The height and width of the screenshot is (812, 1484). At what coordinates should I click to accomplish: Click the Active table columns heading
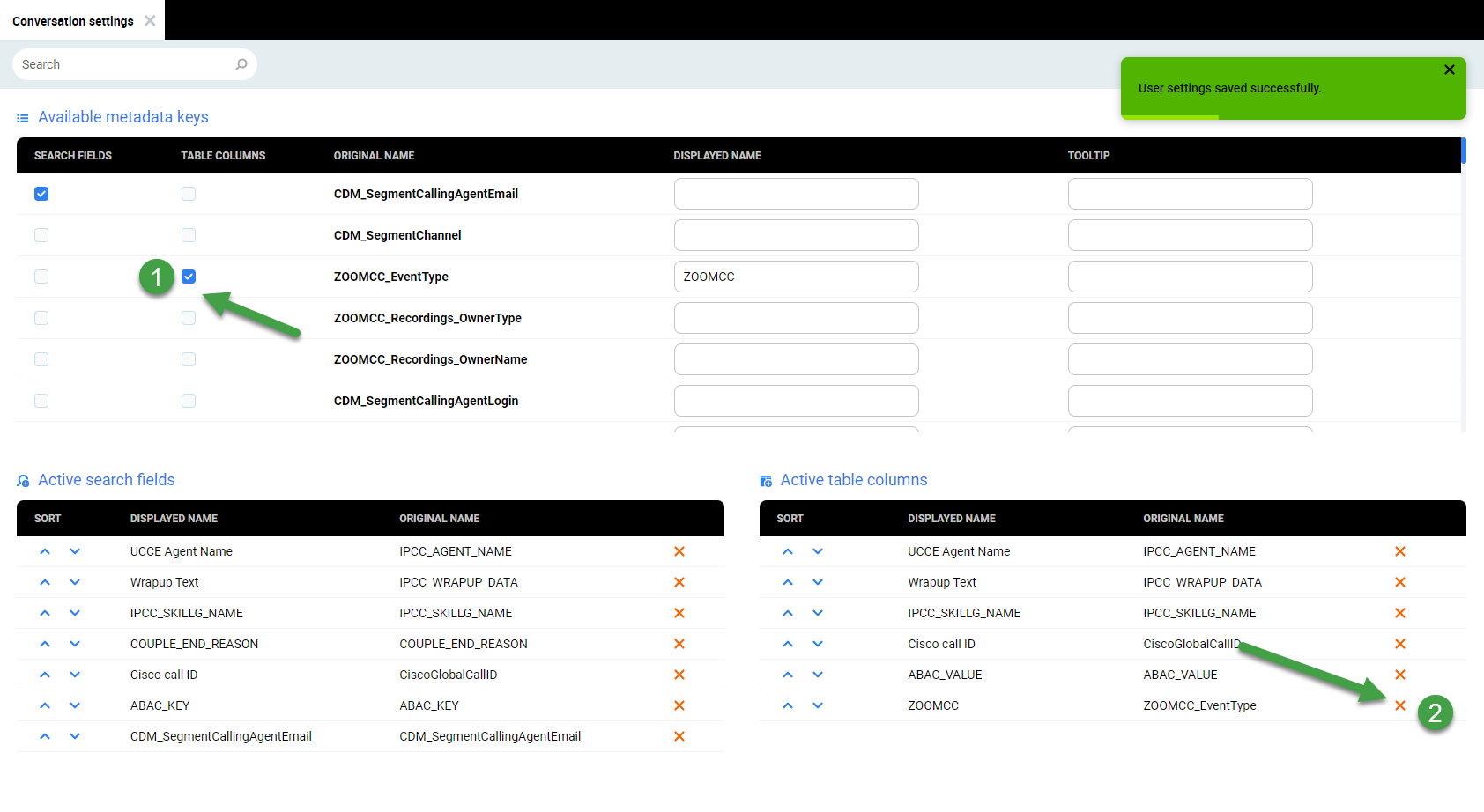tap(853, 480)
